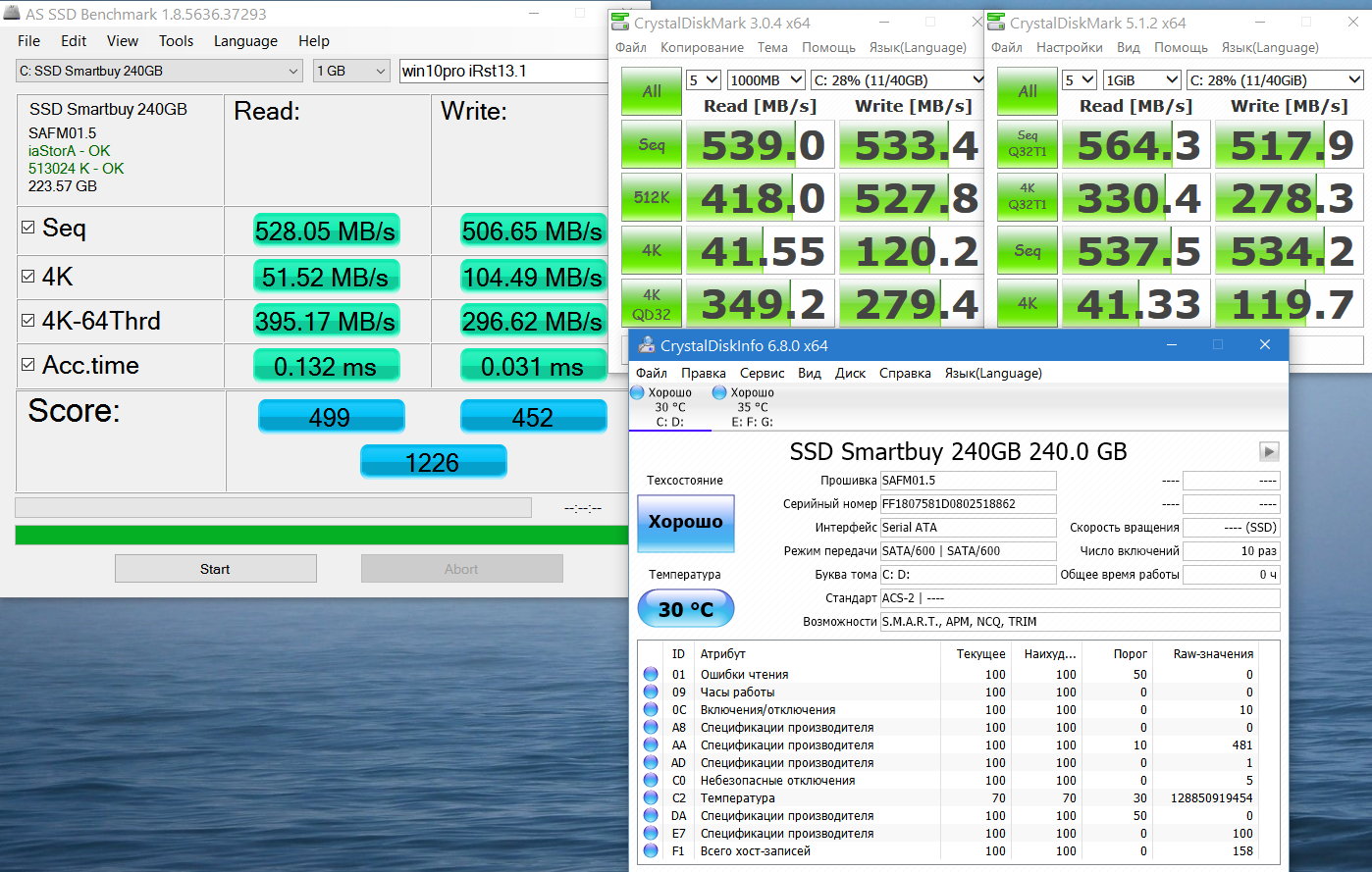1372x872 pixels.
Task: Run the 4K Q32T1 test button
Action: tap(1028, 197)
